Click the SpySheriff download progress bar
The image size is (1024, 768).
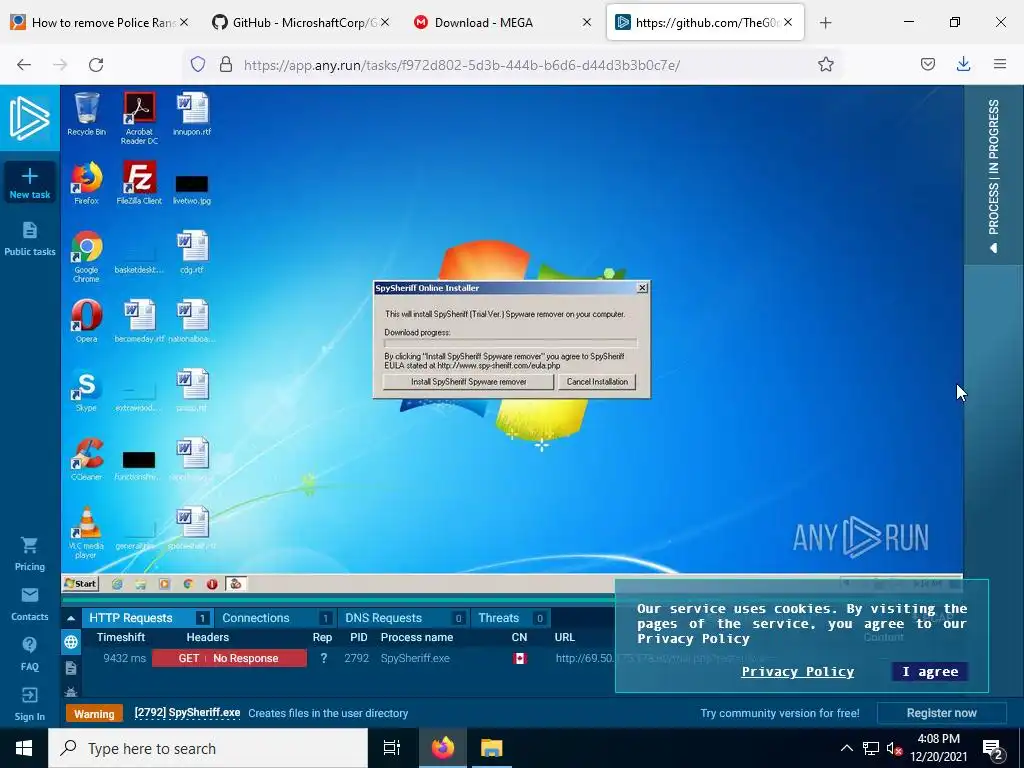coord(511,343)
